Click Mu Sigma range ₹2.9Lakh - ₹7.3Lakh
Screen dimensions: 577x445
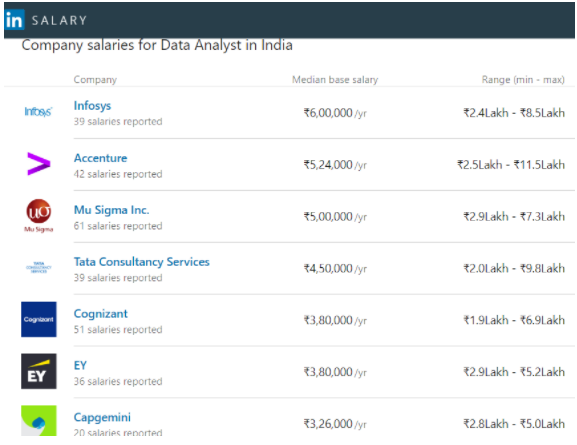point(514,216)
